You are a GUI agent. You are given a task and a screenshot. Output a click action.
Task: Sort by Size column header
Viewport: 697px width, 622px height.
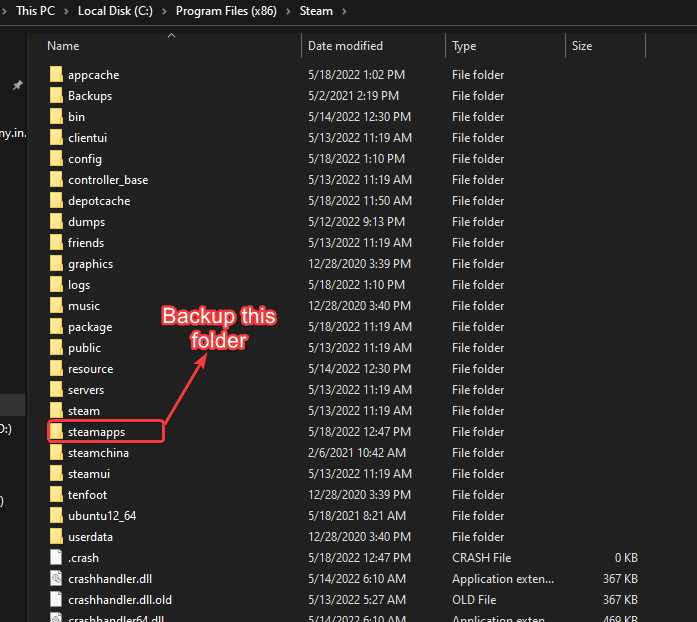click(581, 46)
